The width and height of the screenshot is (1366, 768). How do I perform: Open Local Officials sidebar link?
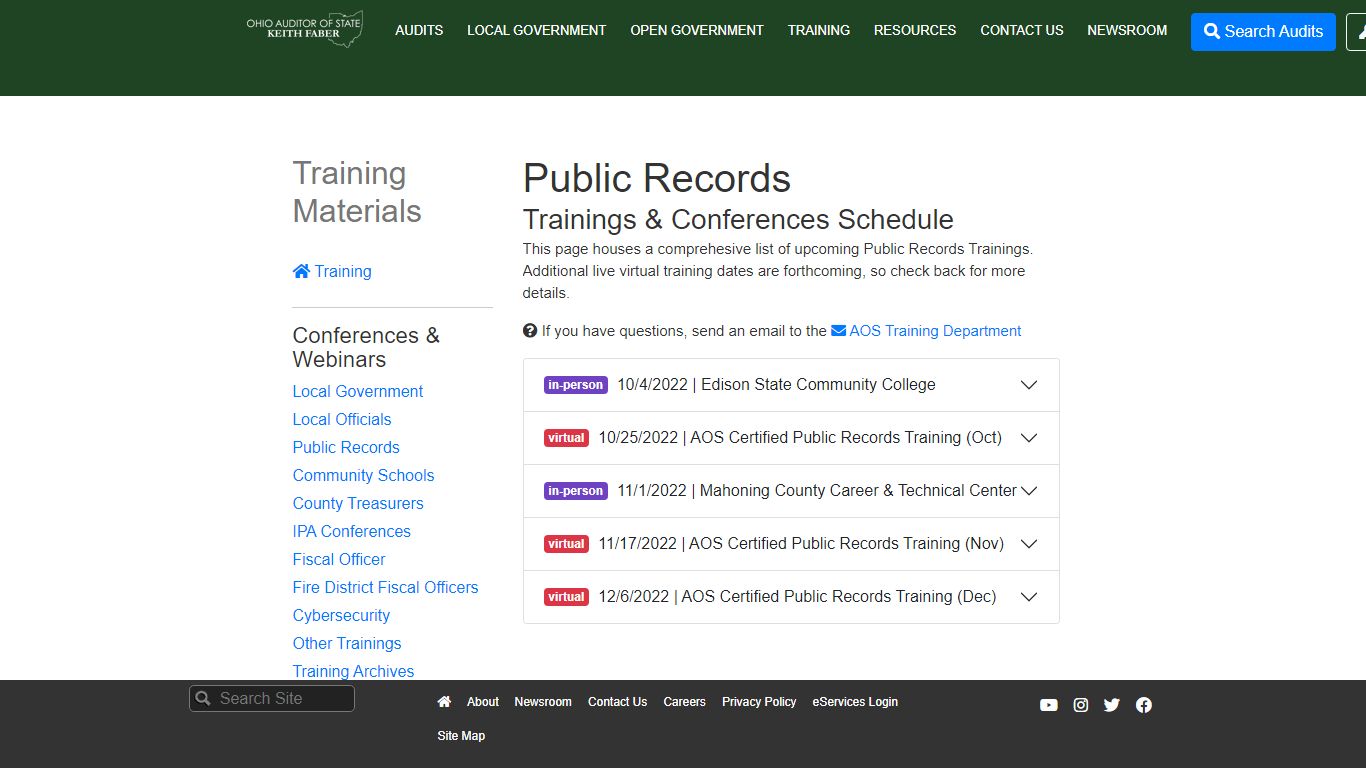point(342,419)
